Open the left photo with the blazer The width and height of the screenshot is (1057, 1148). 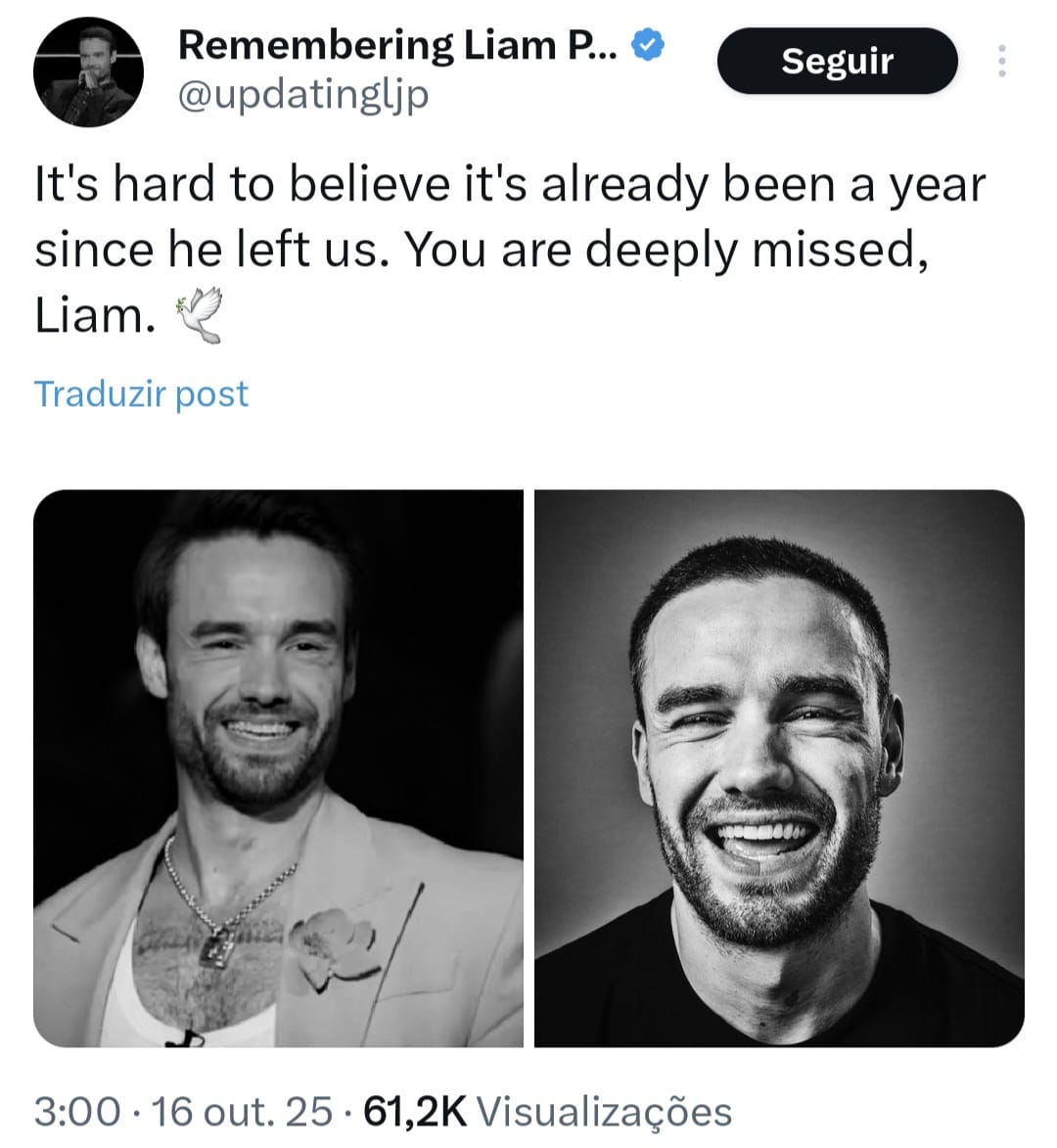[x=278, y=768]
